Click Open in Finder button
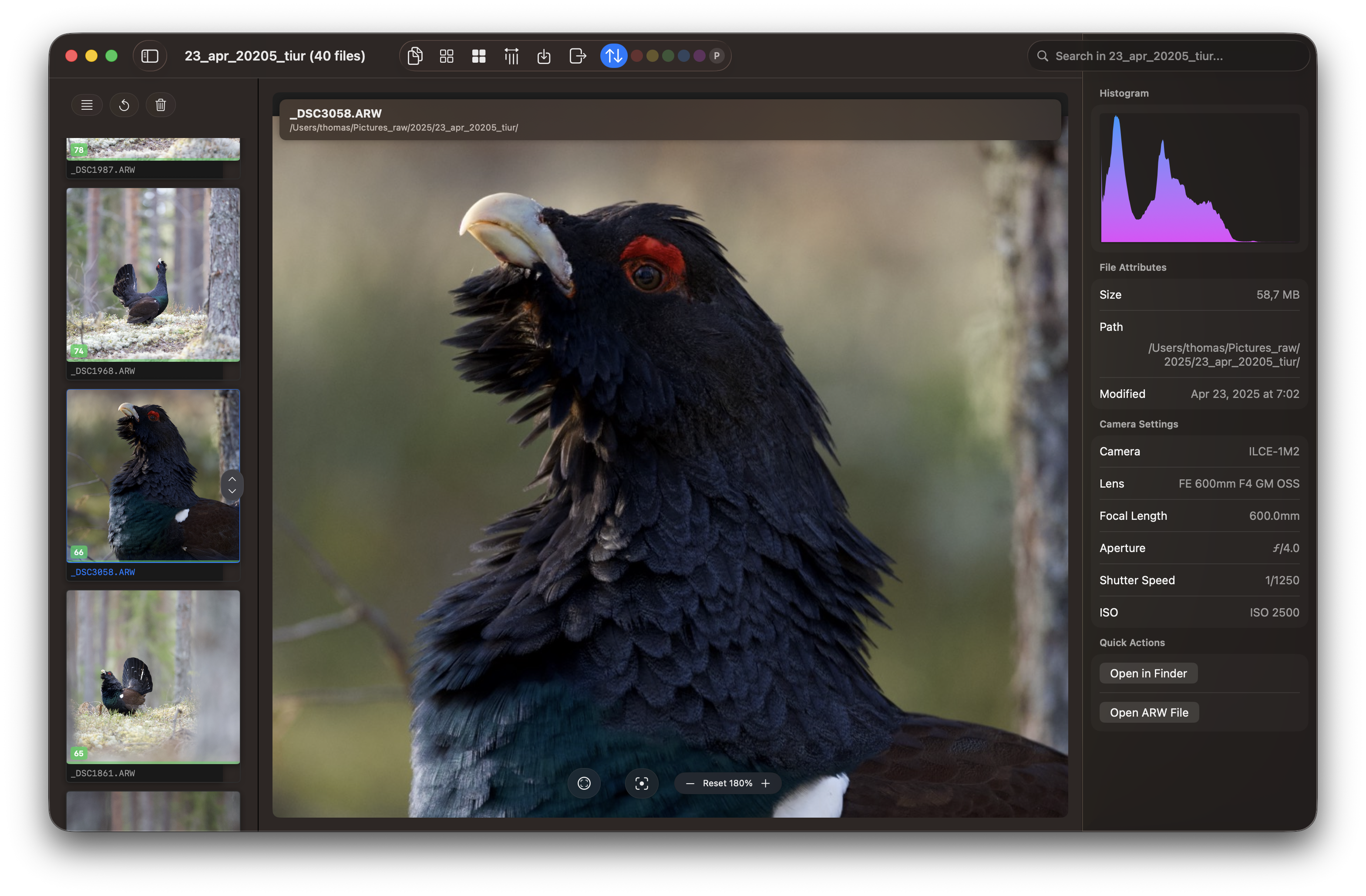The width and height of the screenshot is (1366, 896). click(x=1148, y=673)
